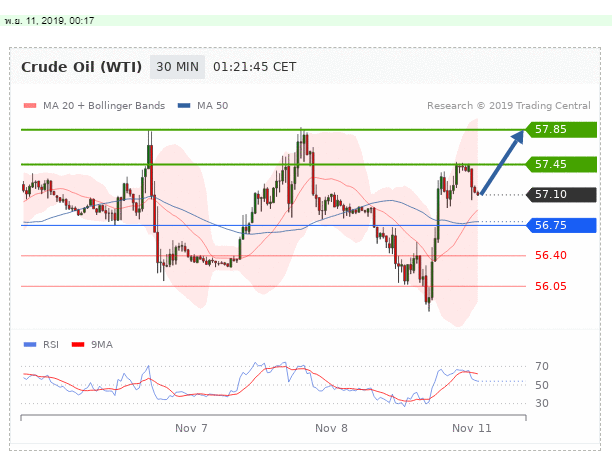The height and width of the screenshot is (460, 612).
Task: Click the Nov 7 date axis label
Action: (x=191, y=428)
